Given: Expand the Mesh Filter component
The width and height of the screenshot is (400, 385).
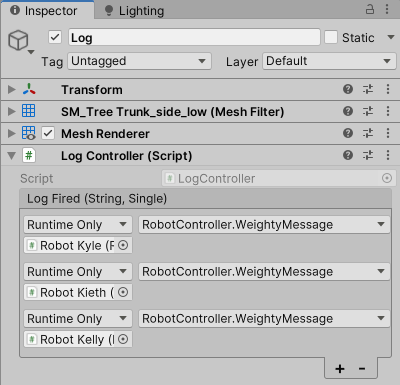Looking at the screenshot, I should tap(12, 111).
